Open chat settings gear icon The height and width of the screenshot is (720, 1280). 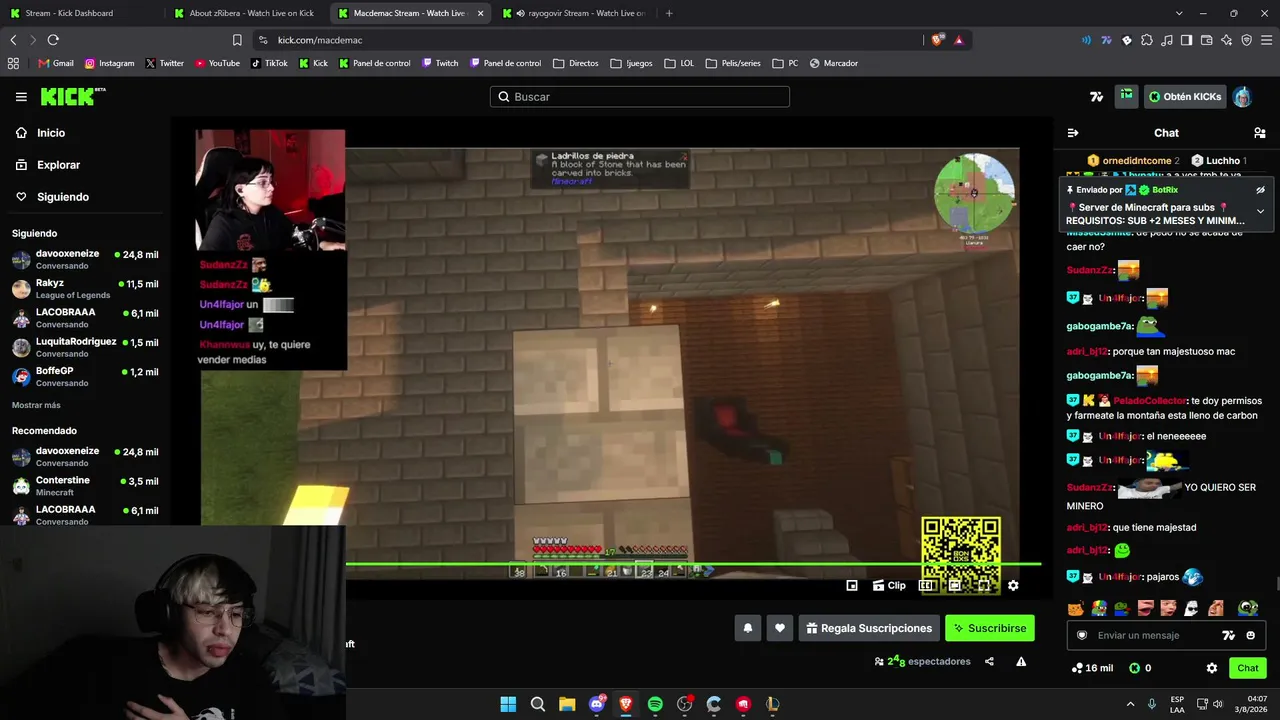point(1212,668)
